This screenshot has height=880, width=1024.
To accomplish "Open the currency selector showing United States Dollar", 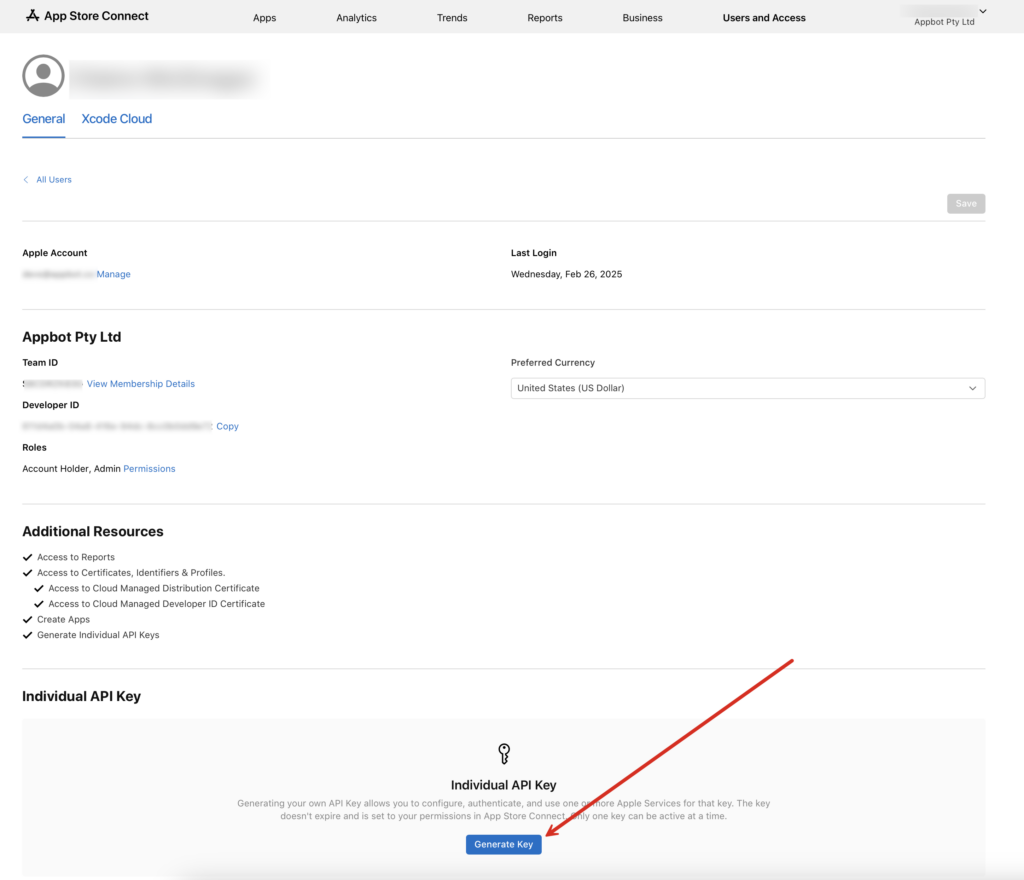I will point(747,388).
